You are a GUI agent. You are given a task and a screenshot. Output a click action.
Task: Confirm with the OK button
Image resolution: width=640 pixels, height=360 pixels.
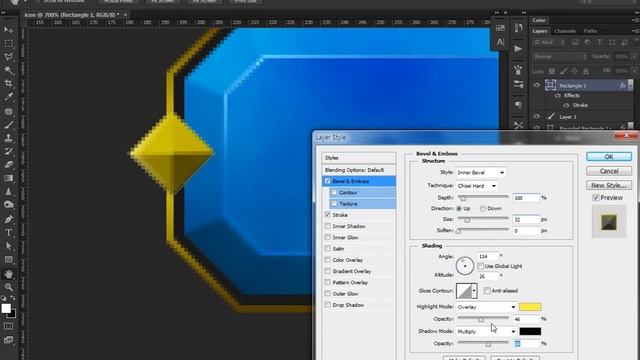[x=609, y=157]
